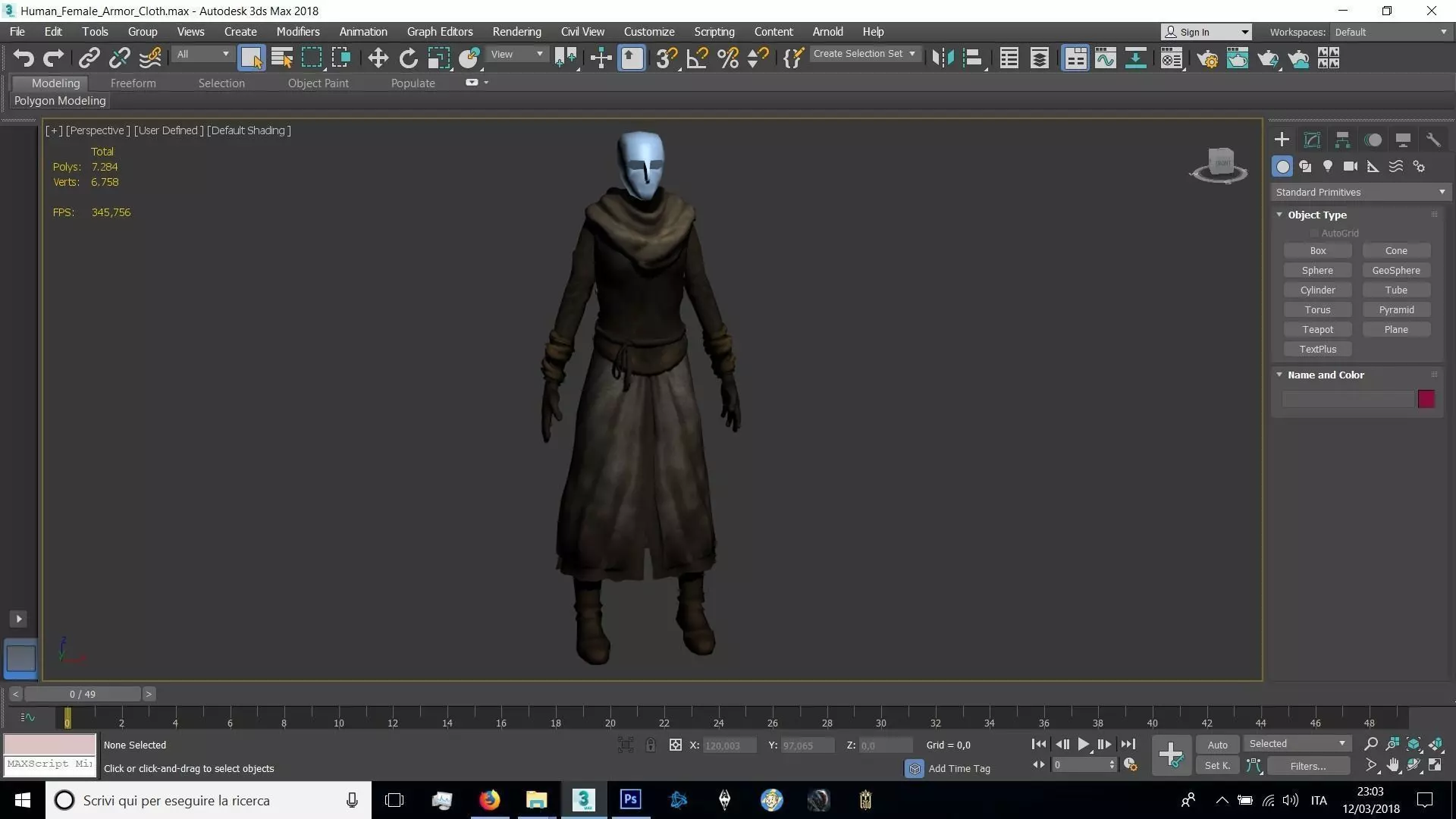This screenshot has height=819, width=1456.
Task: Open the Rendering menu
Action: (x=516, y=32)
